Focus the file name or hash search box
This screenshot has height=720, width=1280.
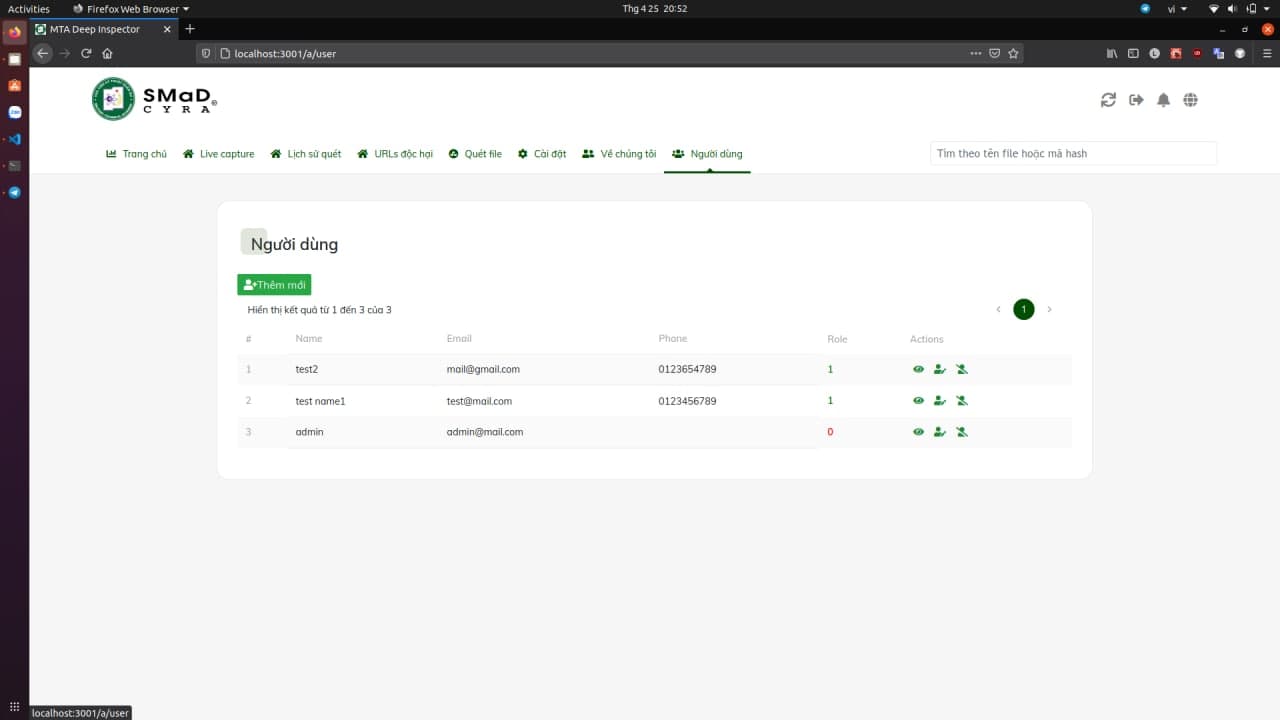tap(1073, 153)
